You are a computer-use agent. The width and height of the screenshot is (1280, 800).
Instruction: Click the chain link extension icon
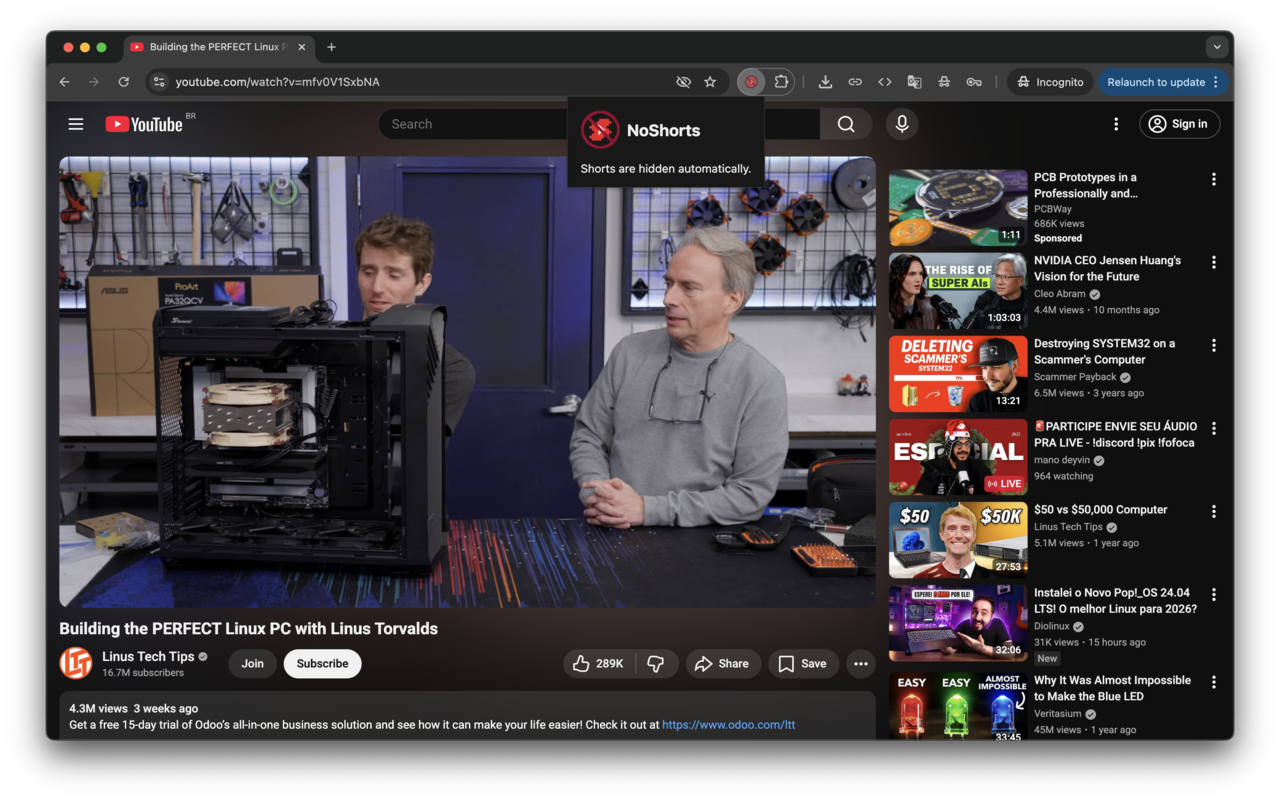pos(855,82)
